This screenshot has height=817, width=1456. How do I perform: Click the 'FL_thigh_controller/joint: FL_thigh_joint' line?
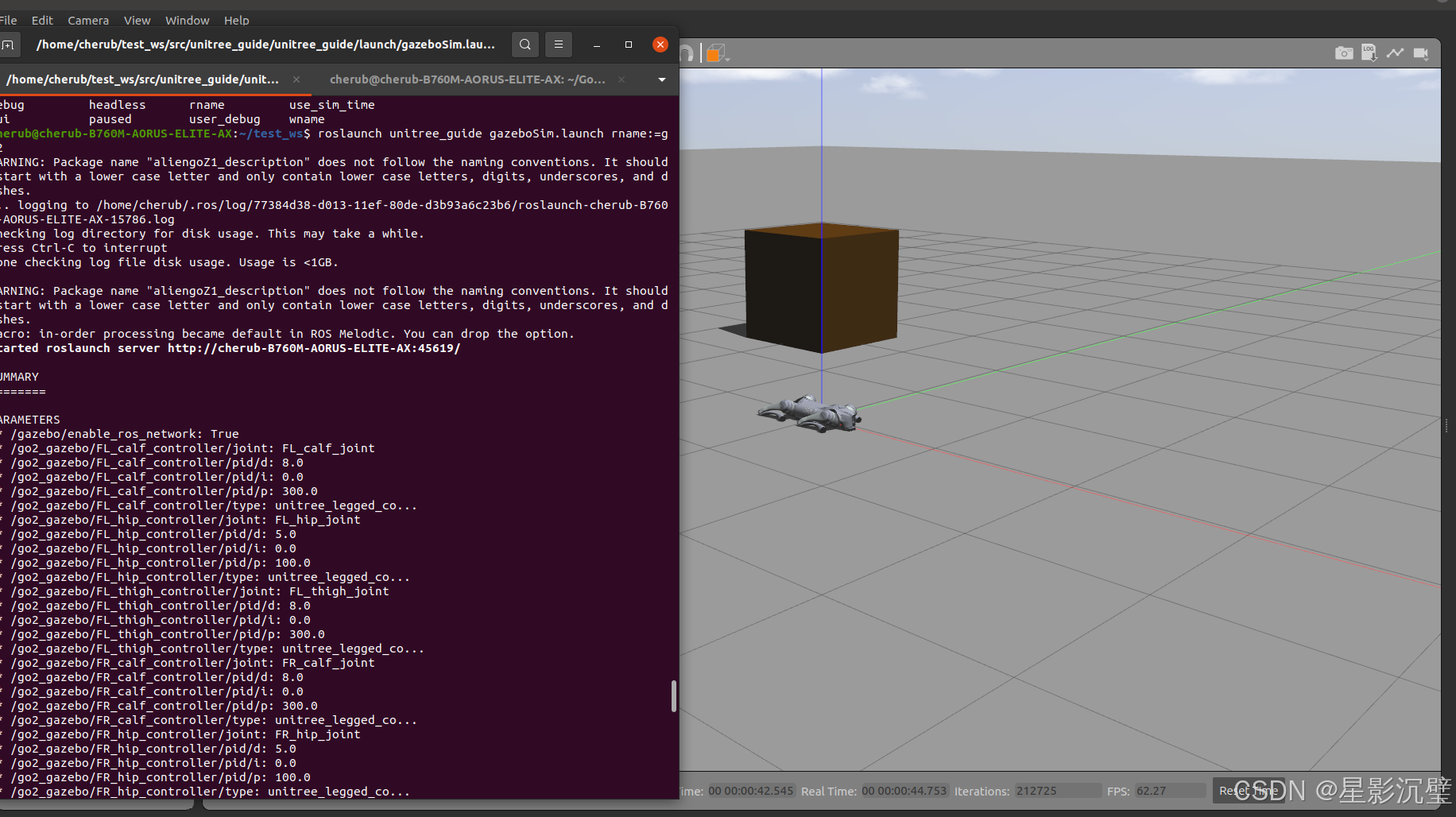(x=199, y=591)
